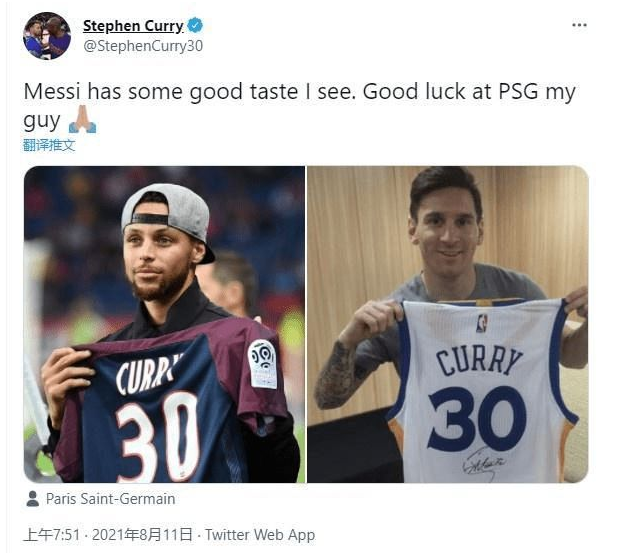Open the right photo with Warriors jersey
640x555 pixels.
tap(448, 324)
